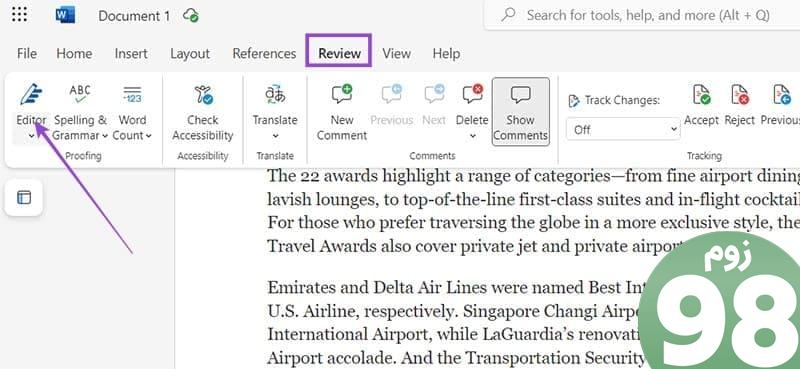
Task: Expand the Translate dropdown arrow
Action: click(275, 136)
